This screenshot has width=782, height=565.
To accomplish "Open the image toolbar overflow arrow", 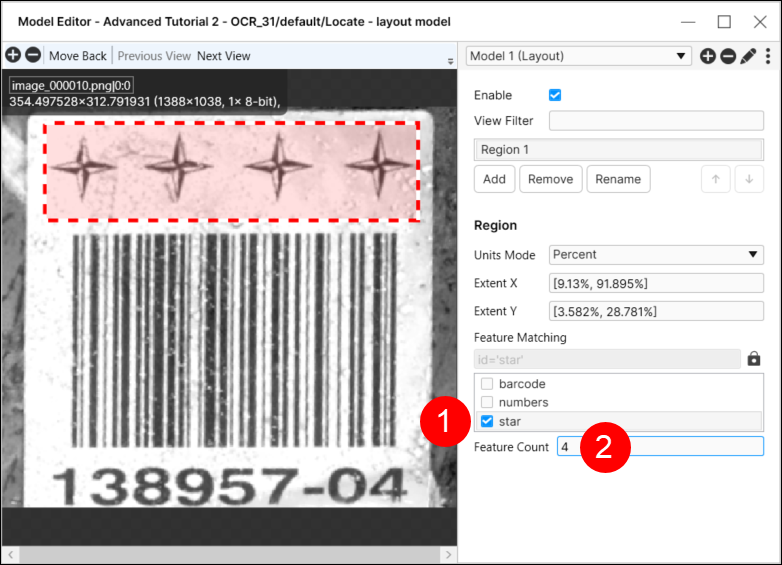I will tap(450, 61).
